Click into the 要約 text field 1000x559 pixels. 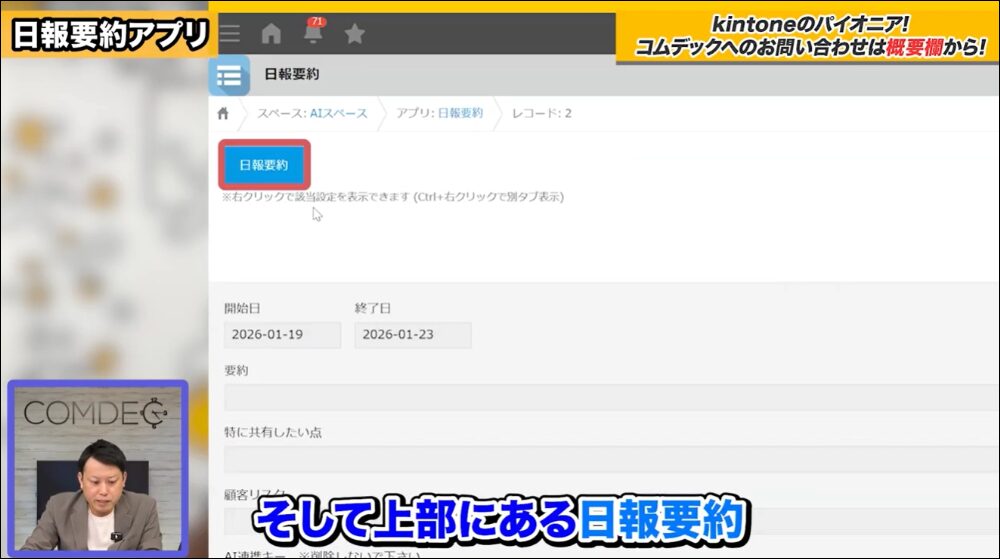coord(600,397)
